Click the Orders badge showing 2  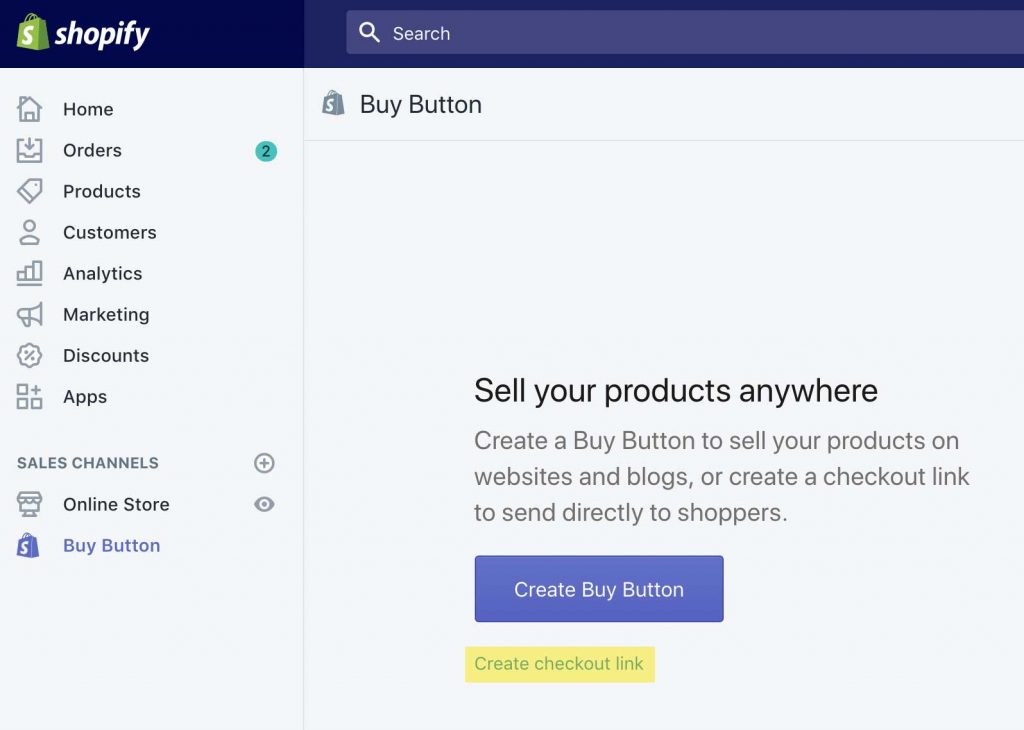pyautogui.click(x=266, y=151)
